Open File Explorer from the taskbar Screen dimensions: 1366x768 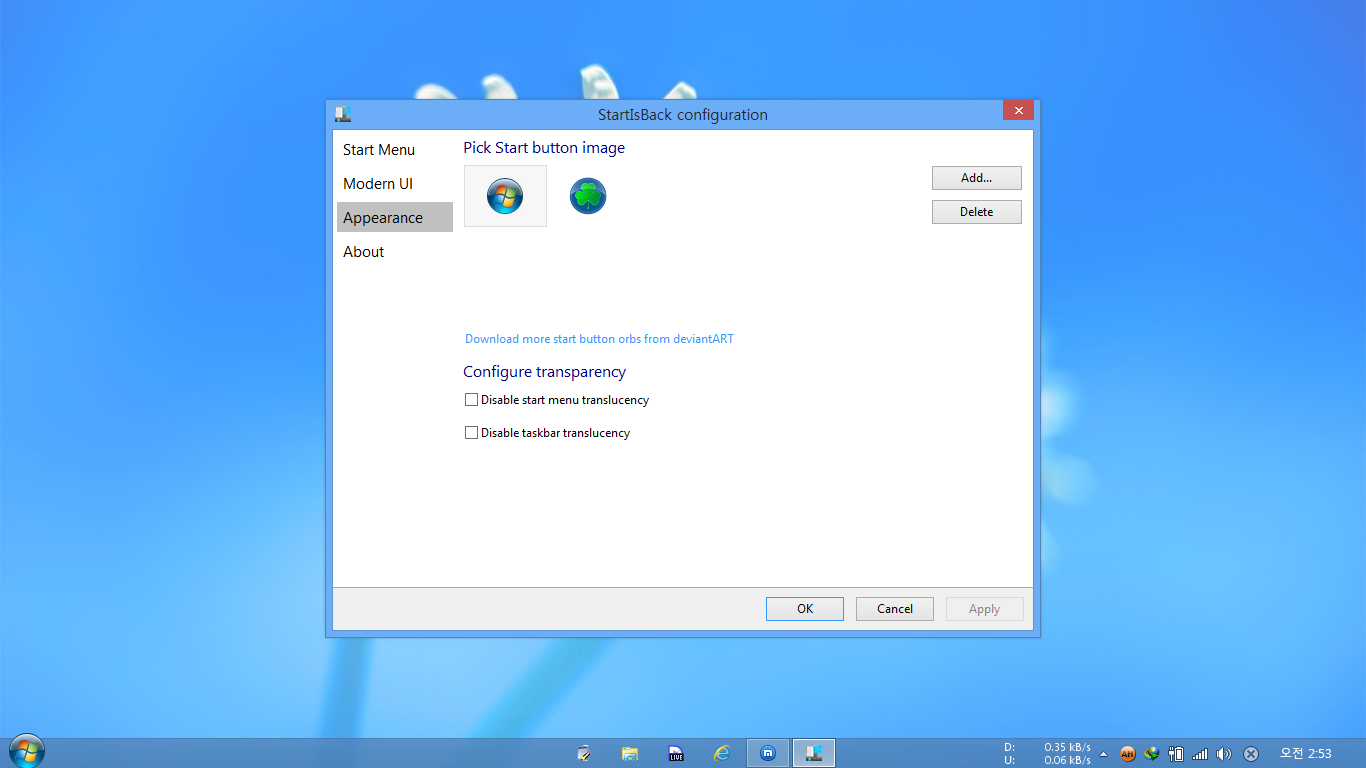coord(630,753)
